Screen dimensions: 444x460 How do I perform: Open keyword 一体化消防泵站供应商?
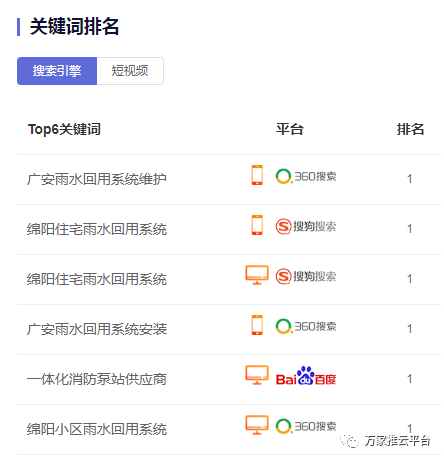pos(97,379)
